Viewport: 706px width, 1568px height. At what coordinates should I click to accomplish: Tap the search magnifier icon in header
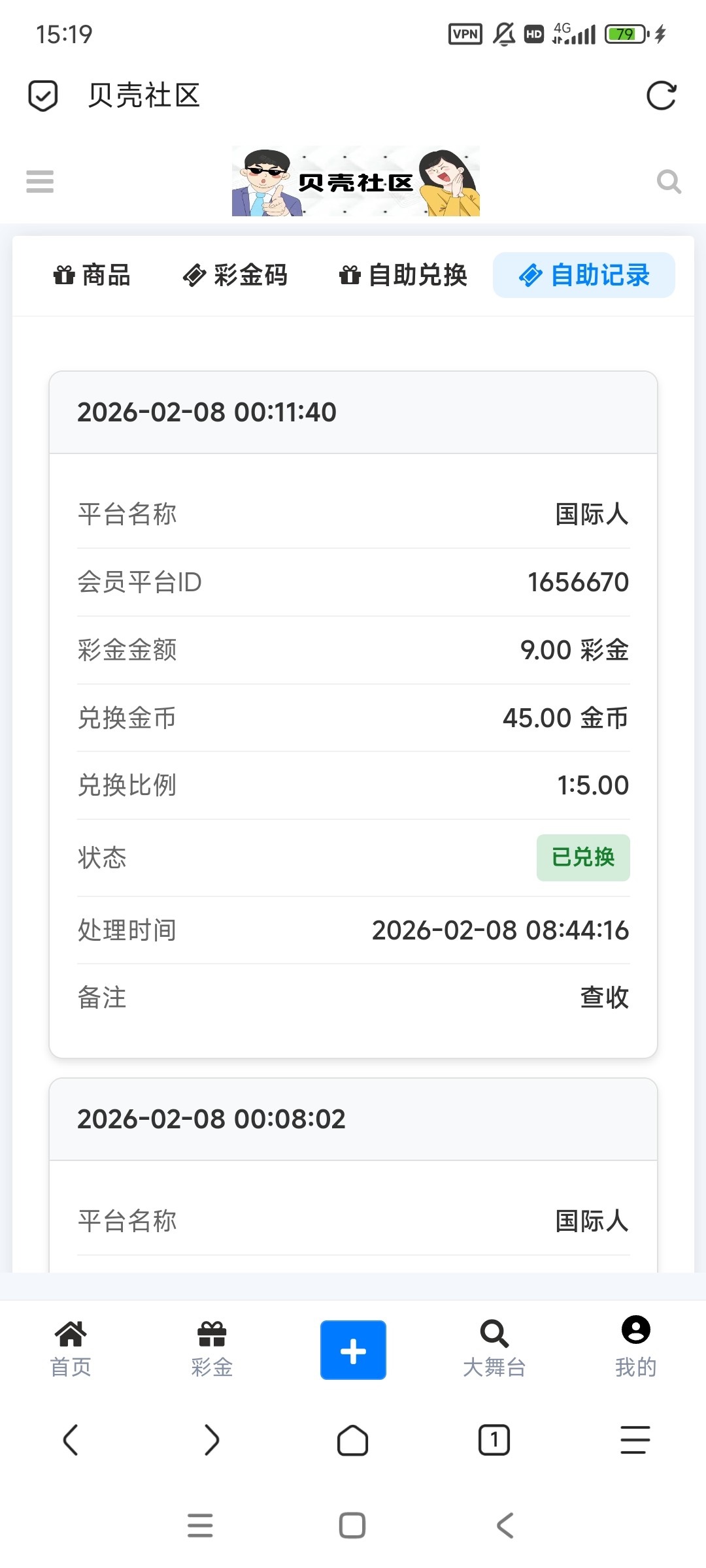pos(669,182)
